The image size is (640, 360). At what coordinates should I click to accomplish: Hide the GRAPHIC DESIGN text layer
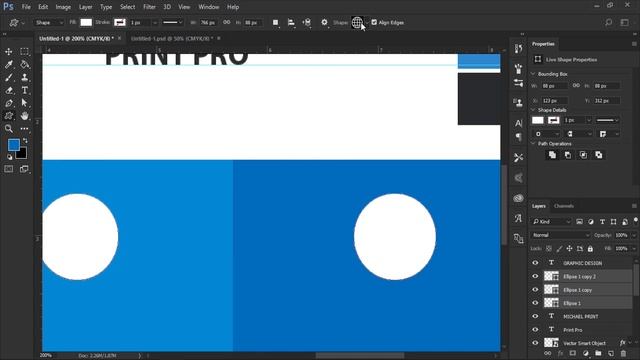pos(535,263)
